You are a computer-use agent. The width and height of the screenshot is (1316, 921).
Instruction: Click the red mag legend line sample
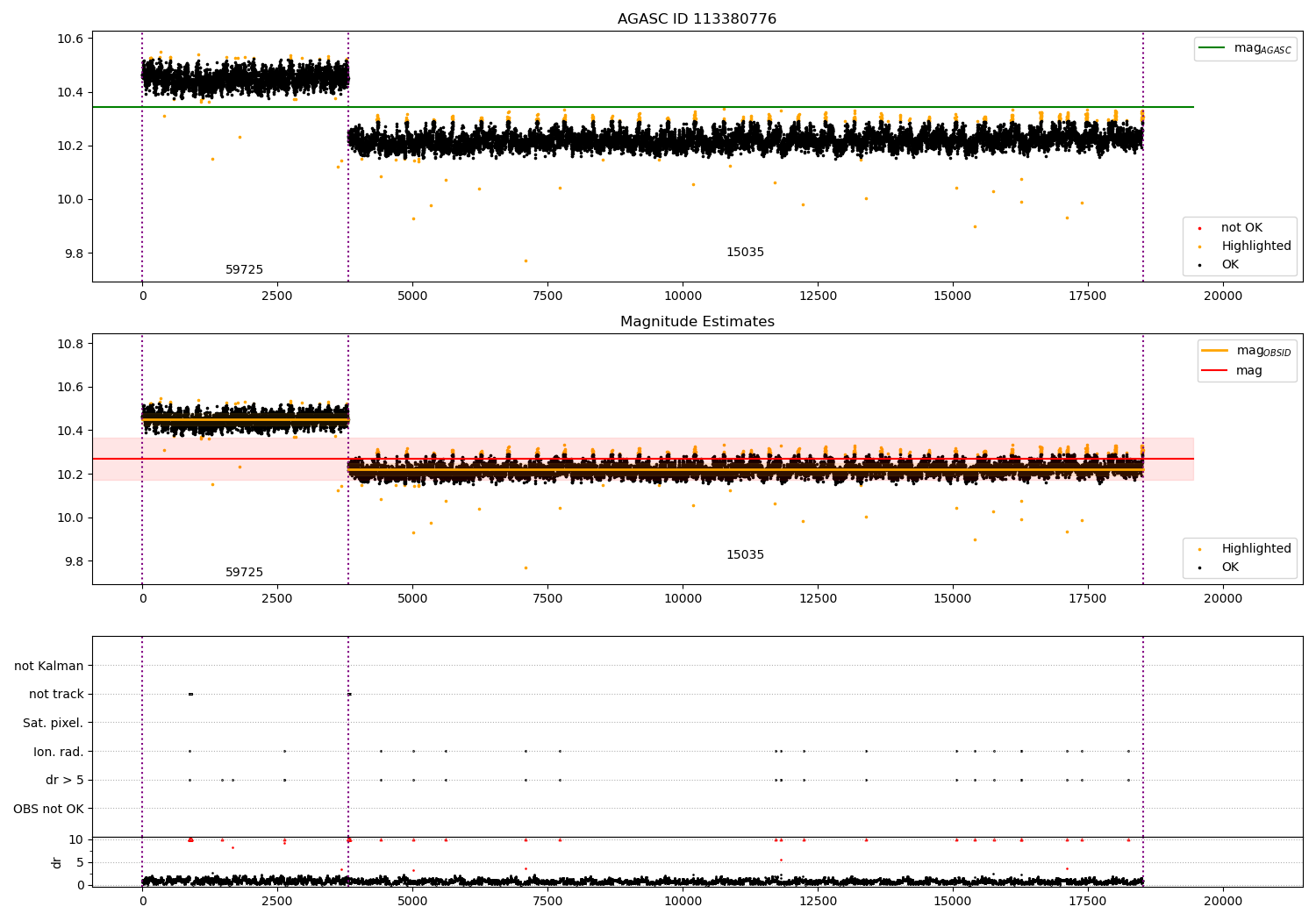pyautogui.click(x=1215, y=370)
